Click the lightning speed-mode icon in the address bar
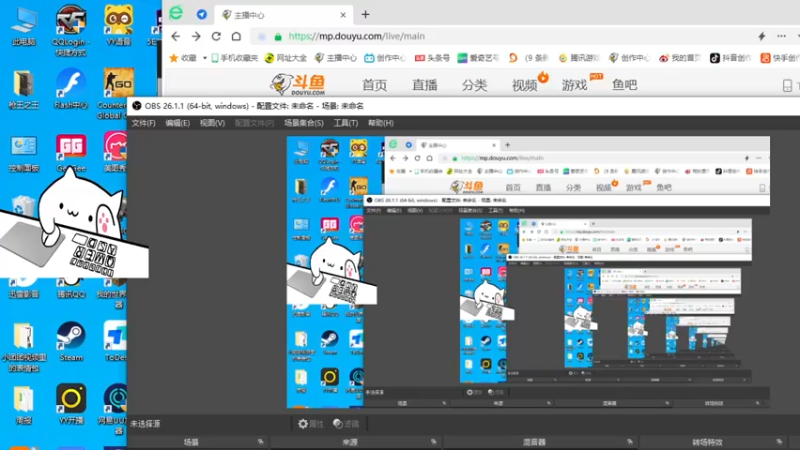 [x=762, y=36]
